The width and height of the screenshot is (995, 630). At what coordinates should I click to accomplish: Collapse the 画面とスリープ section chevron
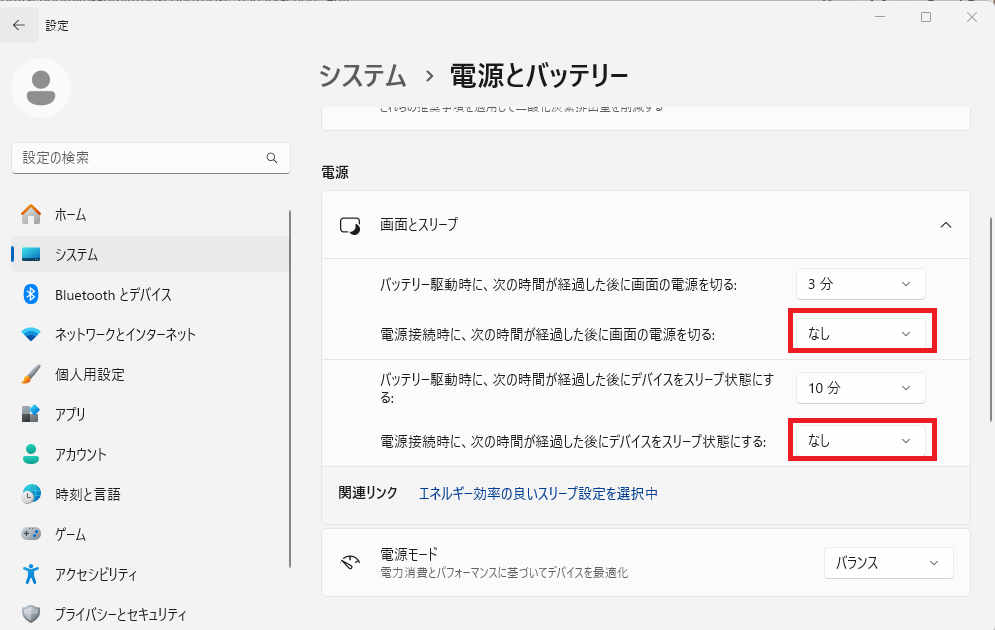click(x=946, y=225)
